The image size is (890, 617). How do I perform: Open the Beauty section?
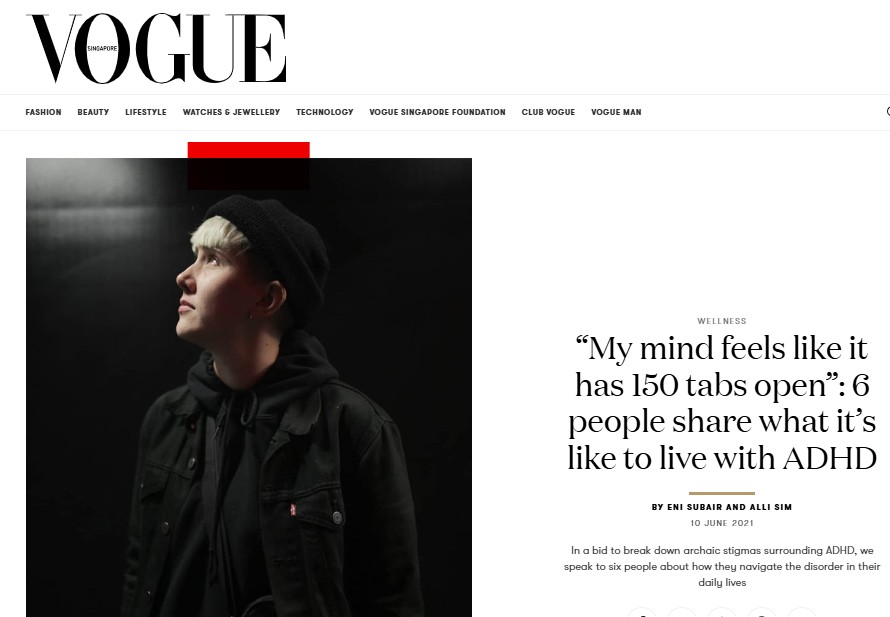(x=93, y=112)
